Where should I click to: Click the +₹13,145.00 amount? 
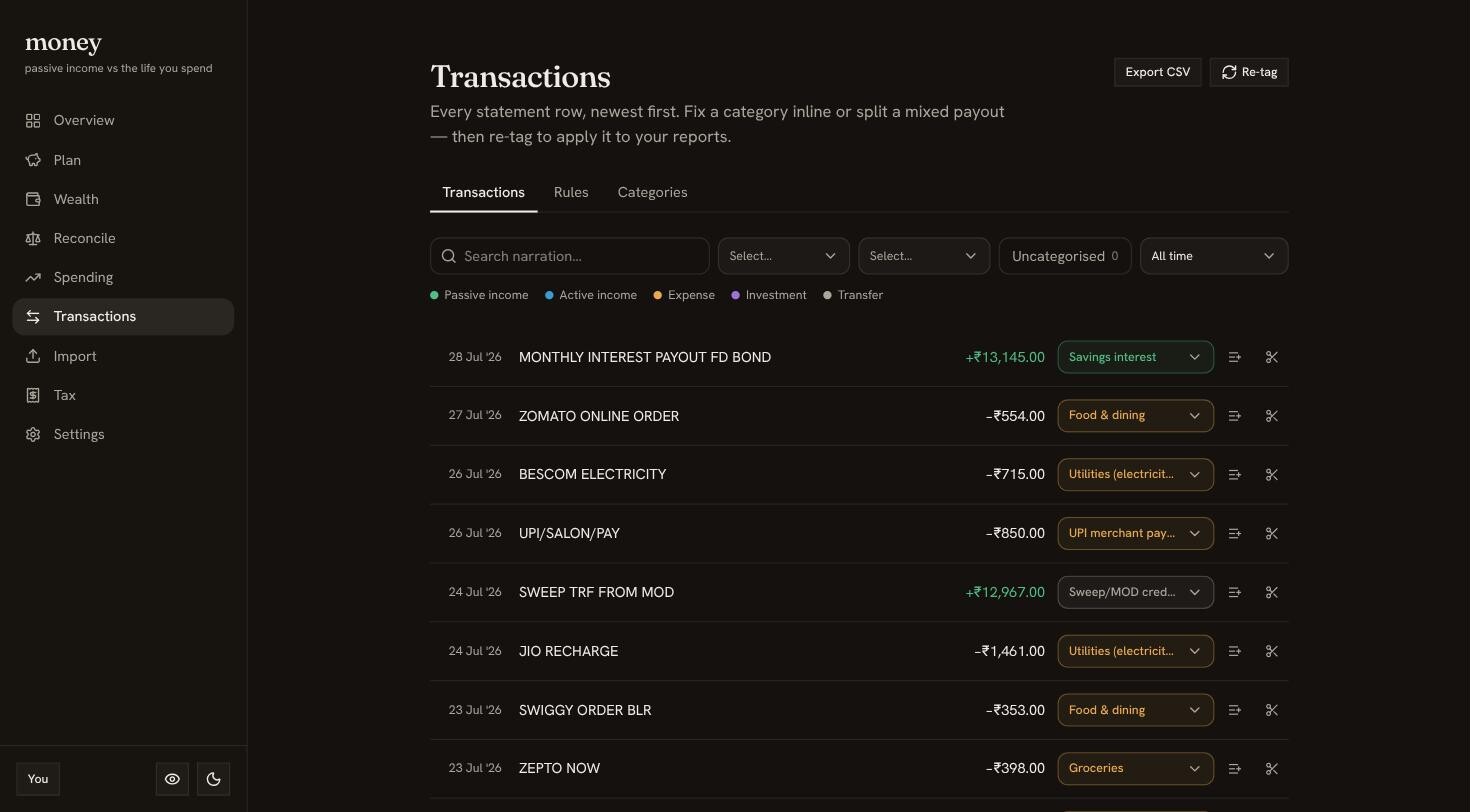1005,357
